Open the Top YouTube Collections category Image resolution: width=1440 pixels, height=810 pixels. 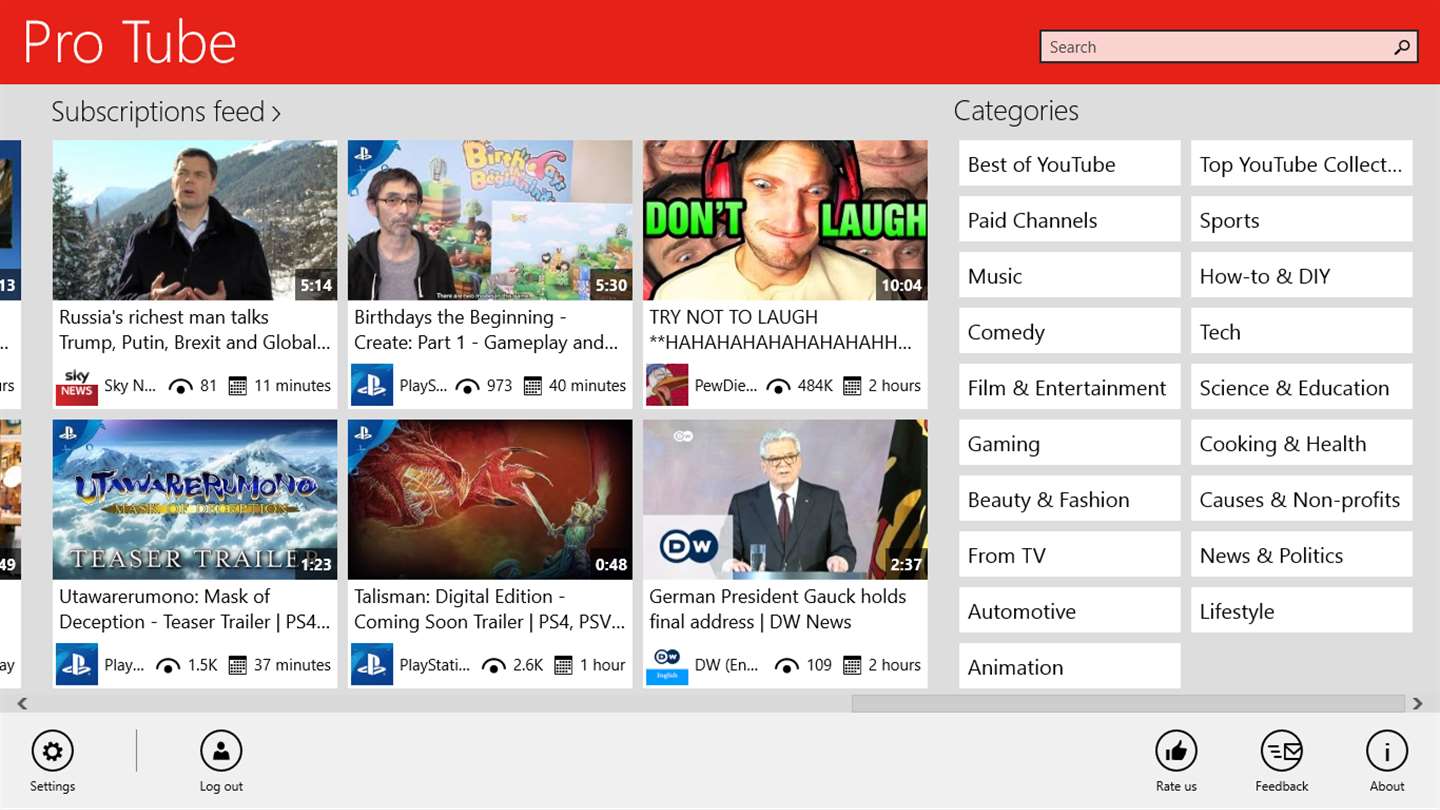coord(1302,163)
